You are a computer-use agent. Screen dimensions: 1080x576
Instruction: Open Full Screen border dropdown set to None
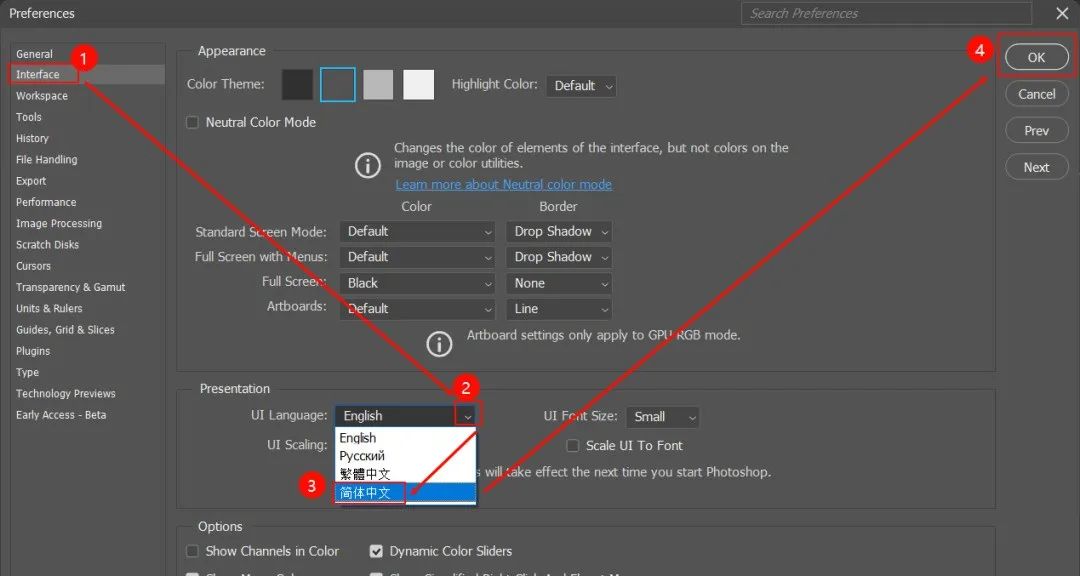(x=559, y=283)
